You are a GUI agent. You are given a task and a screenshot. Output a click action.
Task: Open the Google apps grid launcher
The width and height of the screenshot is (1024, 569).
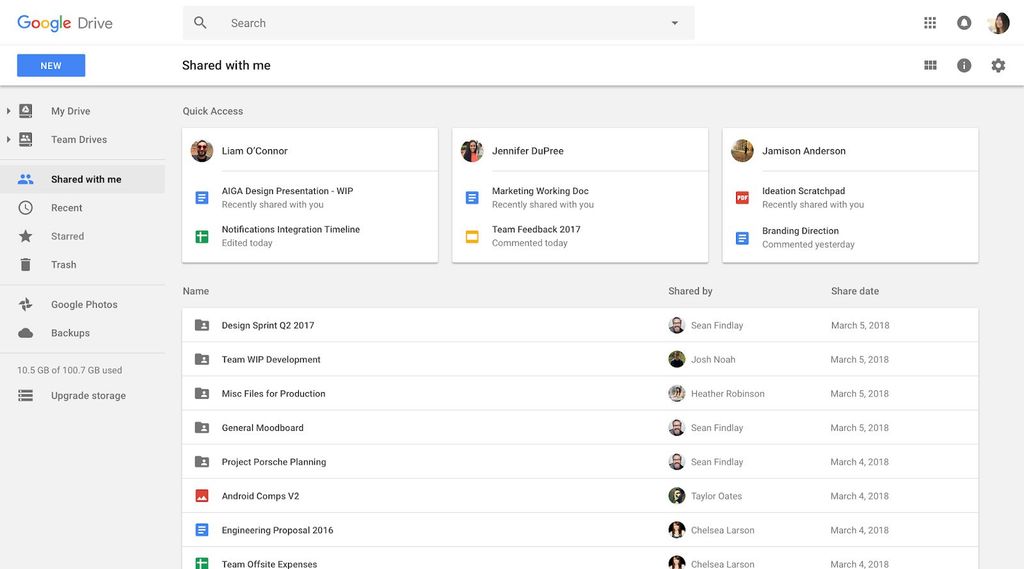pyautogui.click(x=930, y=23)
